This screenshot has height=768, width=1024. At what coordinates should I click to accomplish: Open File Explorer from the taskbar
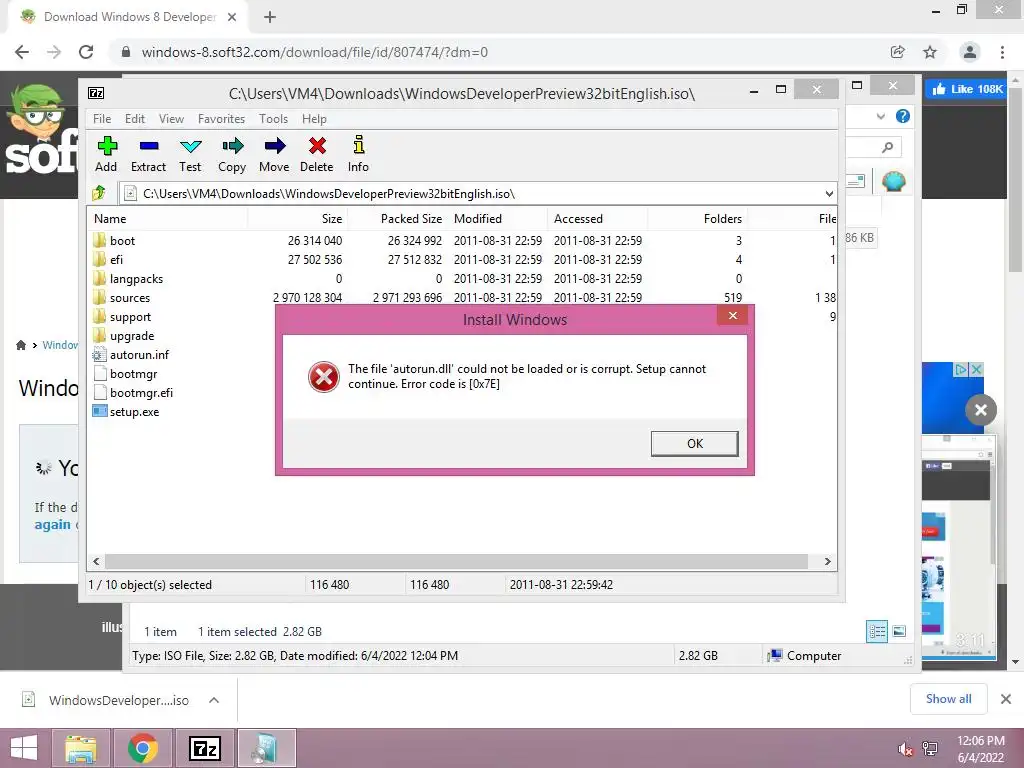click(x=80, y=748)
